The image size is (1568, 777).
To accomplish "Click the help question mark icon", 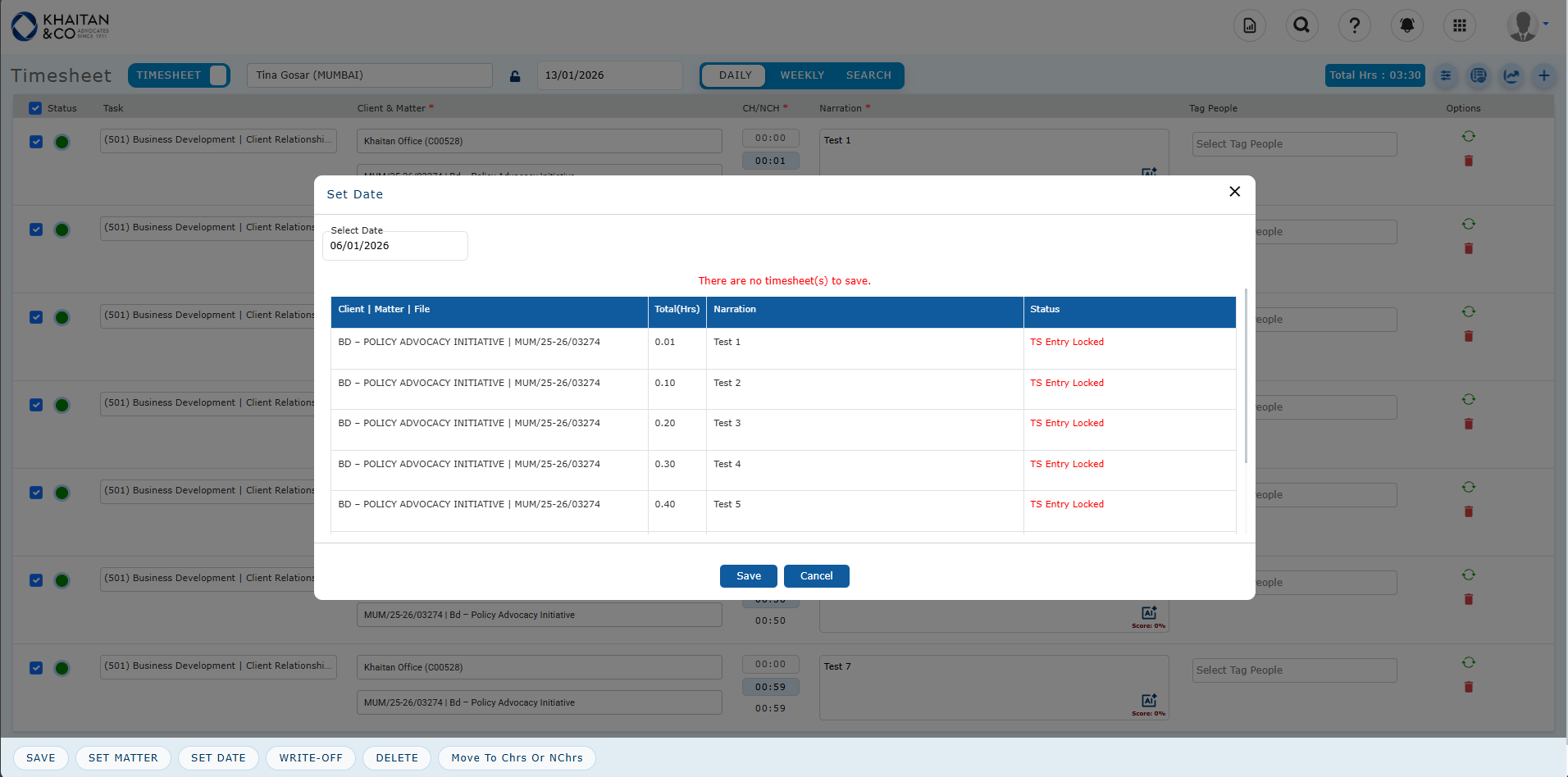I will coord(1354,25).
